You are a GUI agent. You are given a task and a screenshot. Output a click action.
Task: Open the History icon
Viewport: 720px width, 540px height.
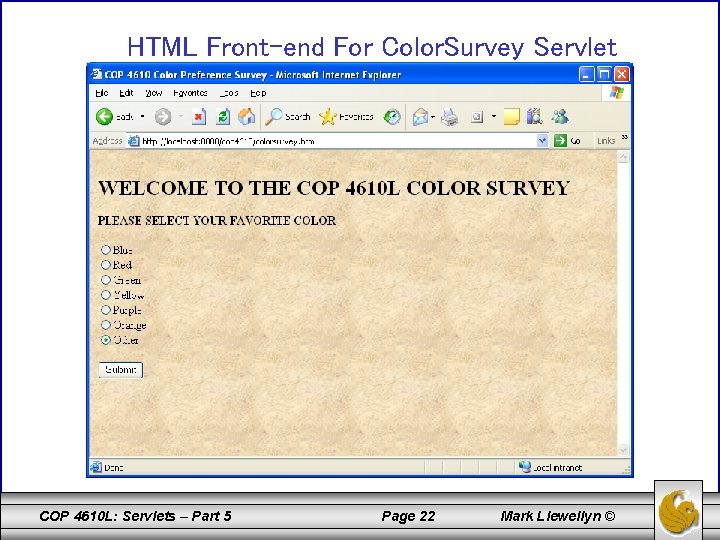pos(392,117)
